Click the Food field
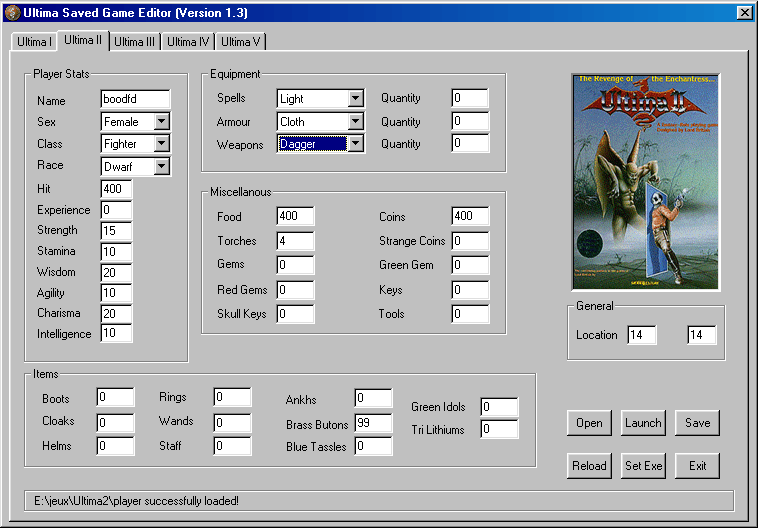Image resolution: width=758 pixels, height=528 pixels. coord(295,216)
